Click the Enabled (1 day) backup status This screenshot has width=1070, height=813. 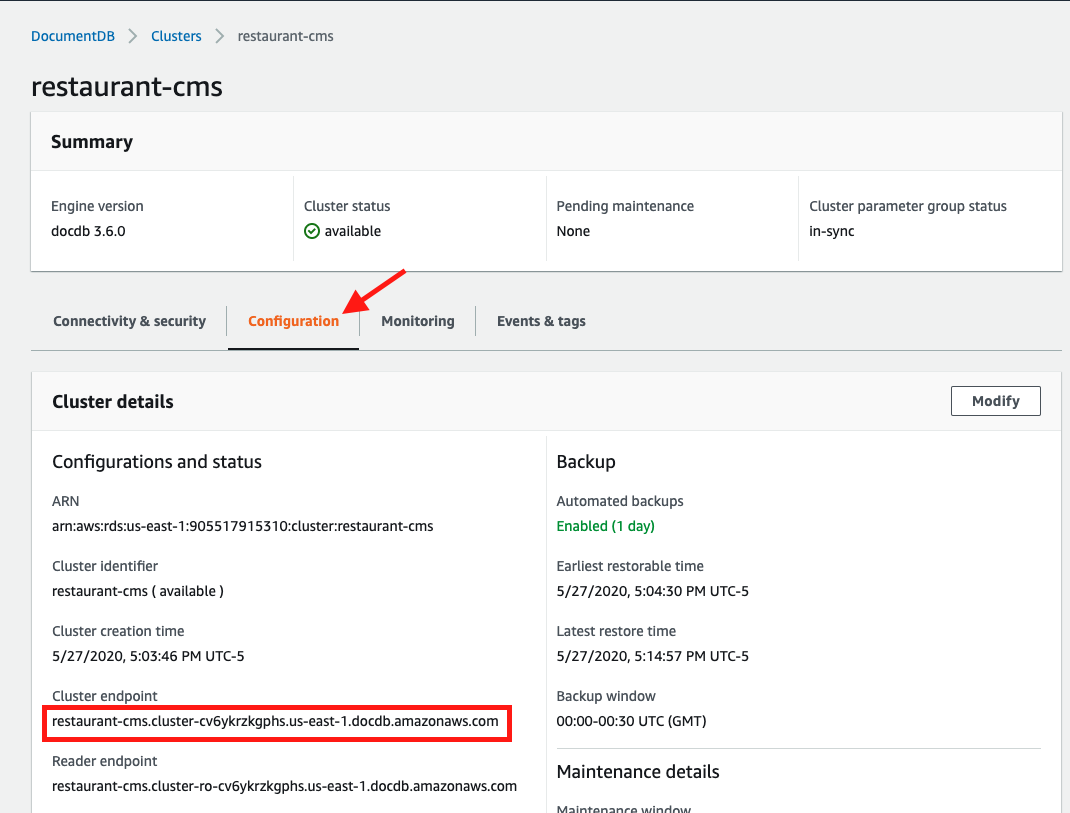click(x=605, y=526)
